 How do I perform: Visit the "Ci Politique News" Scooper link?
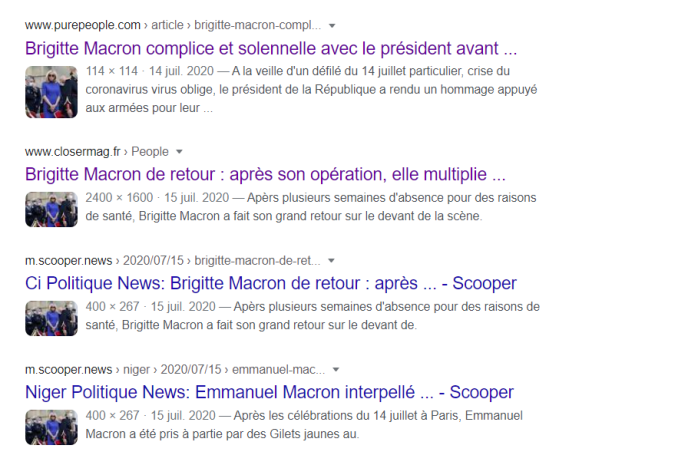pyautogui.click(x=270, y=283)
